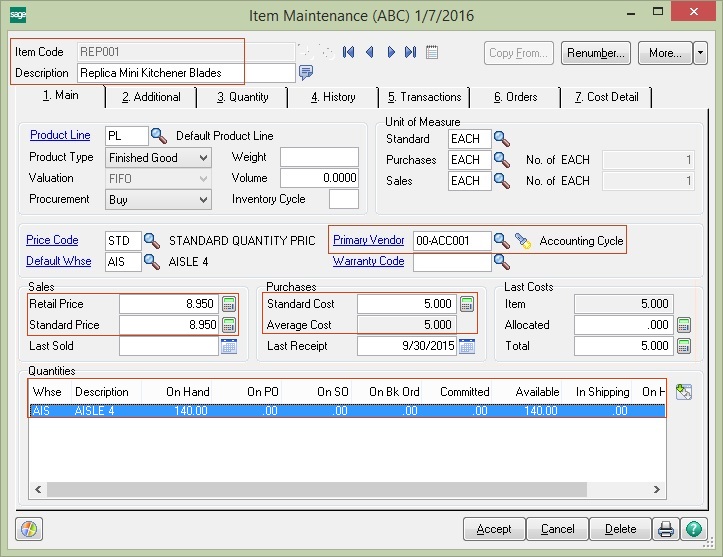
Task: Go to the next item record
Action: pos(391,52)
